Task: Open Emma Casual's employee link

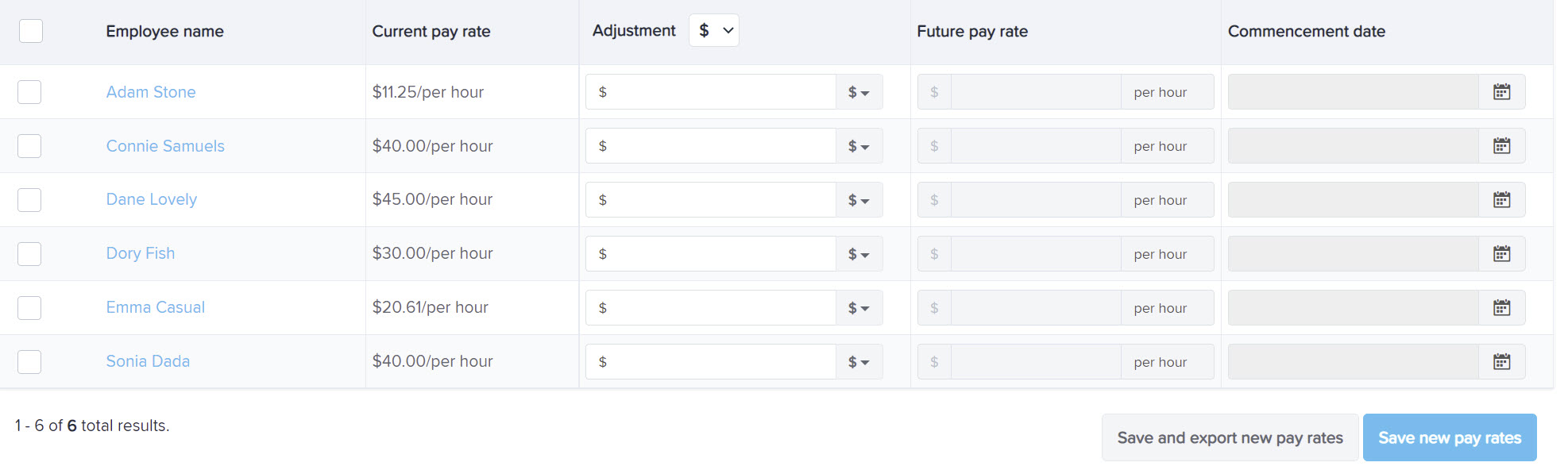Action: 156,307
